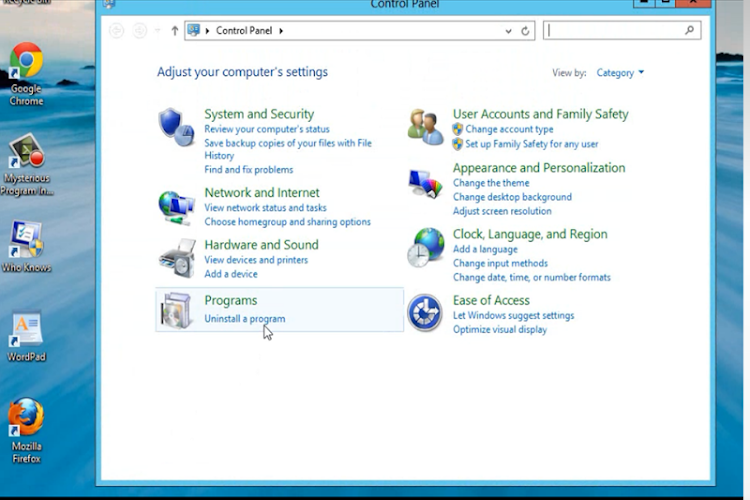Open Google Chrome desktop shortcut

click(26, 74)
